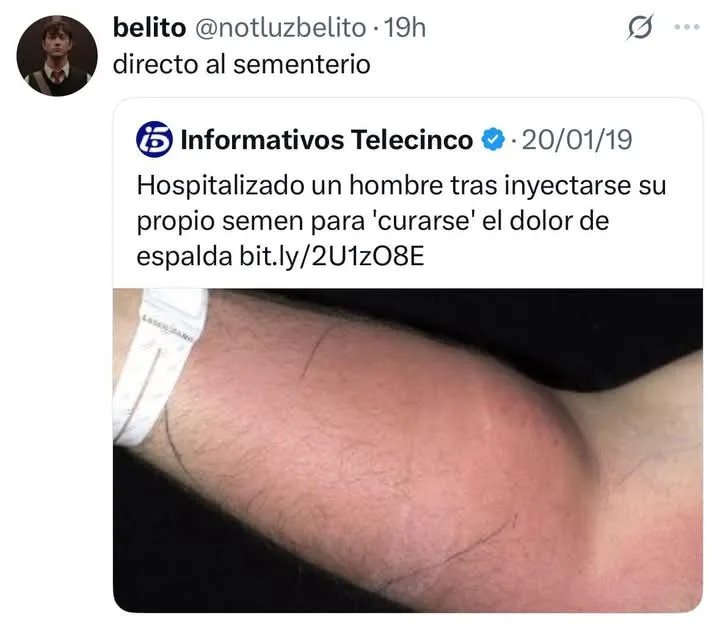
Task: Open the bit.ly/2U1zO8E link
Action: point(332,257)
